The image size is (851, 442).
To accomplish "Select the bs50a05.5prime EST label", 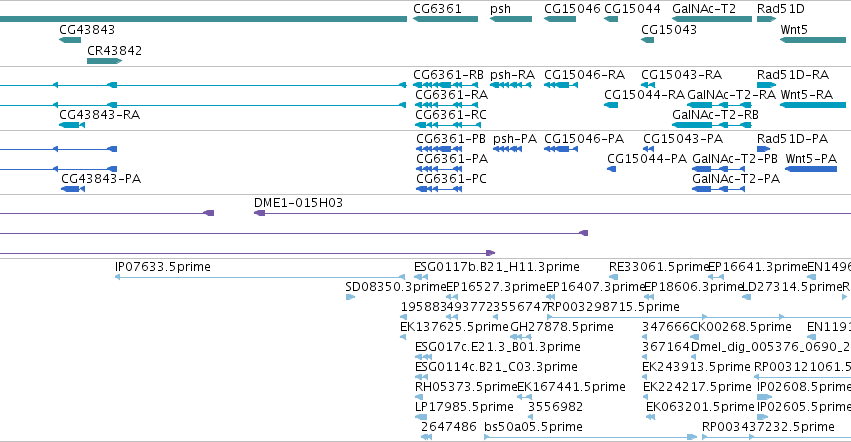I will pos(534,427).
